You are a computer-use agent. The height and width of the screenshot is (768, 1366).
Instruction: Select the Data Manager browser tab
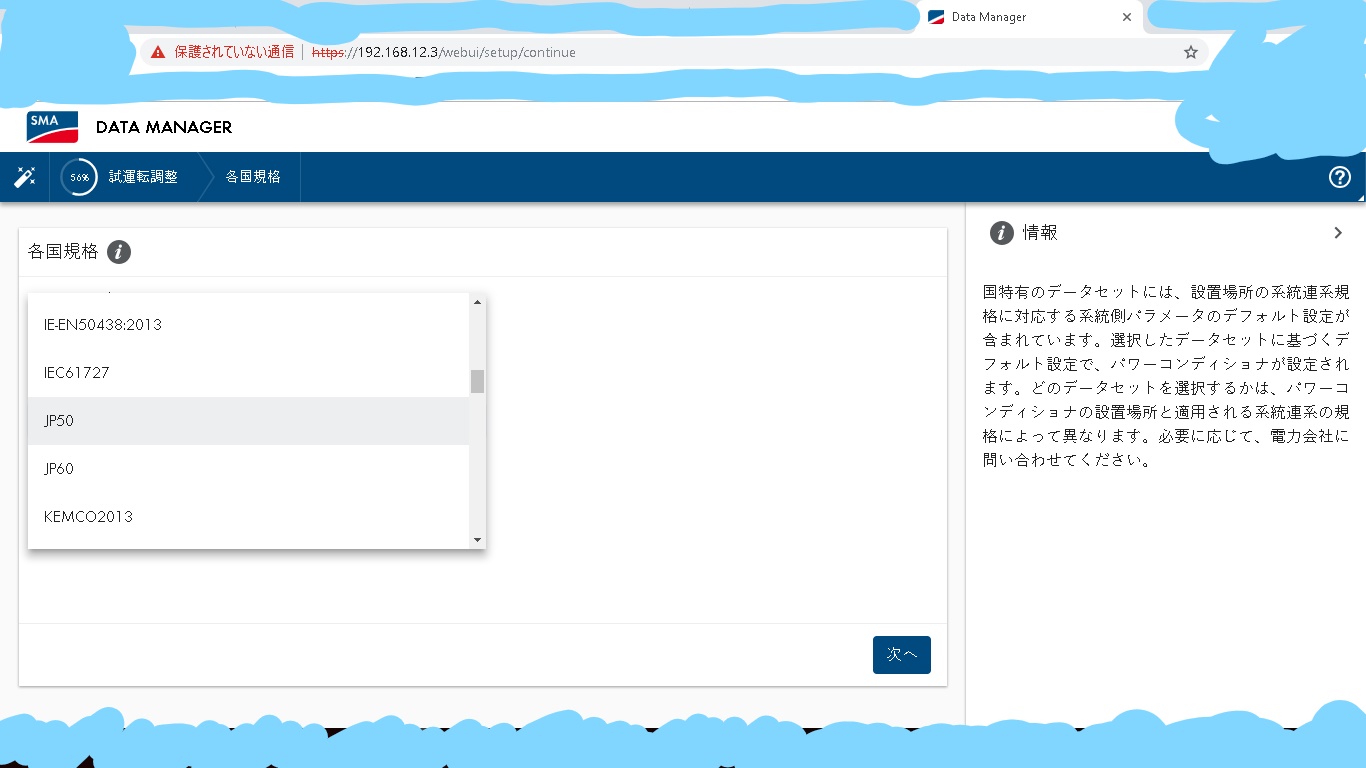pos(1030,17)
